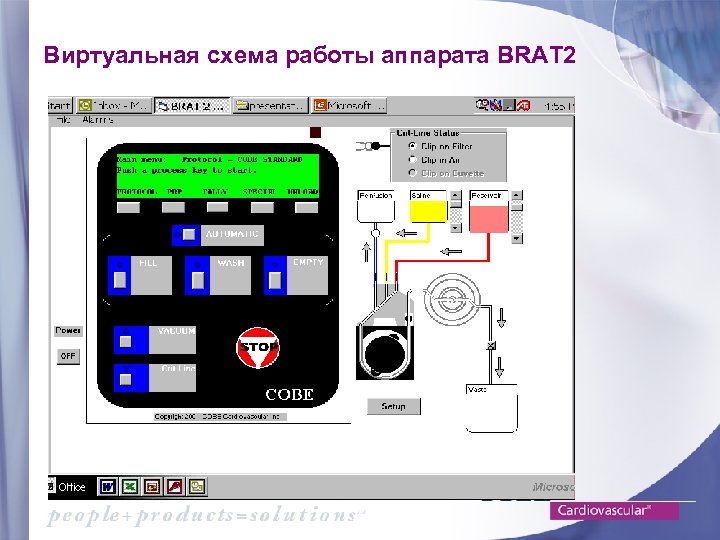720x540 pixels.
Task: Launch Access from Office shortcut bar
Action: click(x=174, y=487)
